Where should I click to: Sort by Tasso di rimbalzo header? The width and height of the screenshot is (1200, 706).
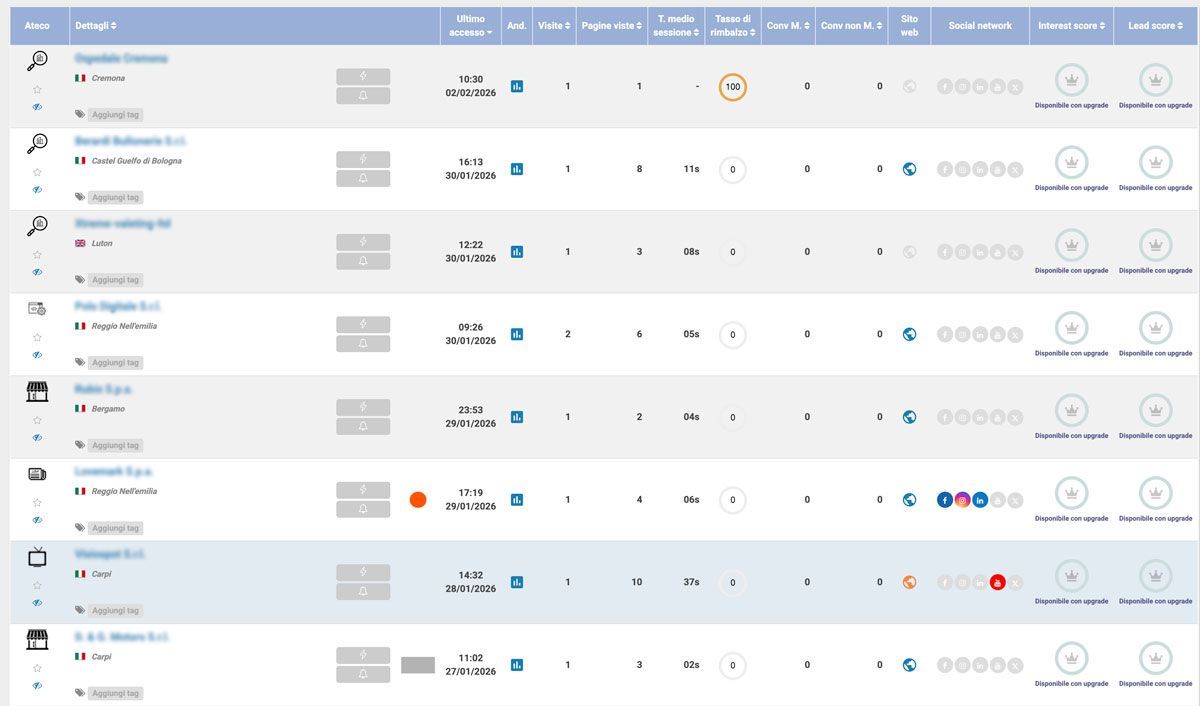[732, 26]
